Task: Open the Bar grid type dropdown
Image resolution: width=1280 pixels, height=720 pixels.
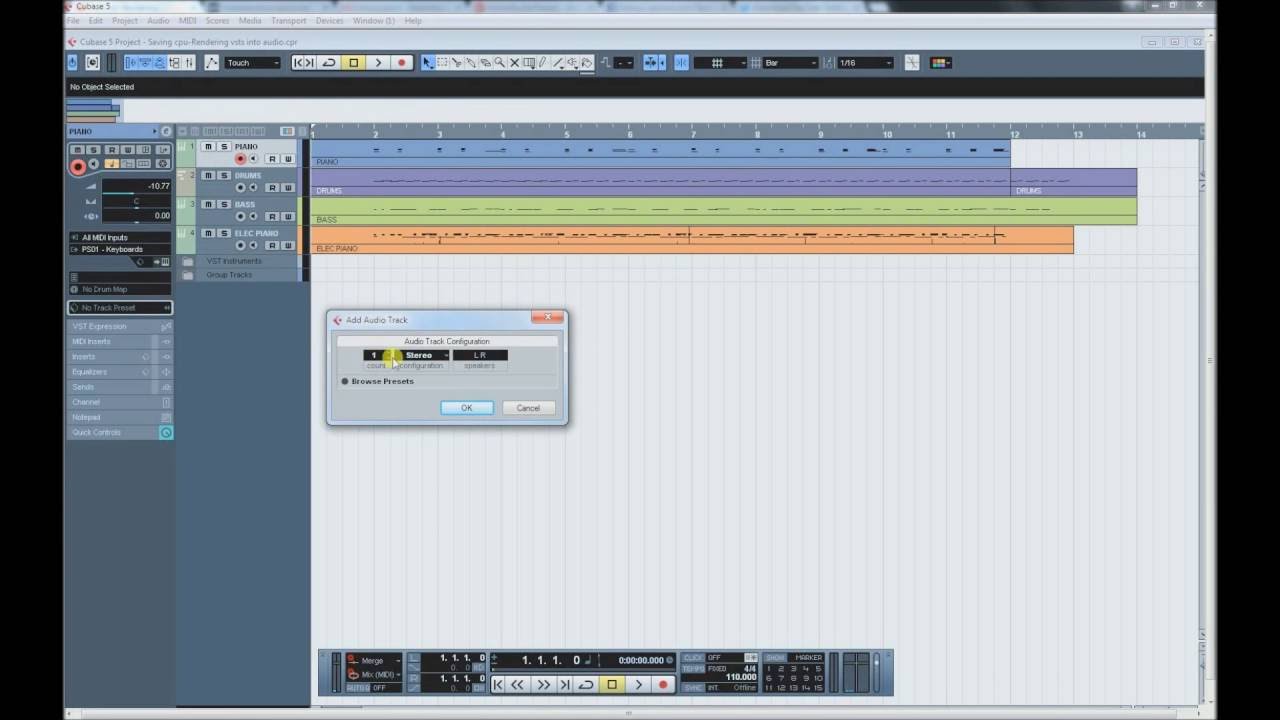Action: tap(790, 62)
